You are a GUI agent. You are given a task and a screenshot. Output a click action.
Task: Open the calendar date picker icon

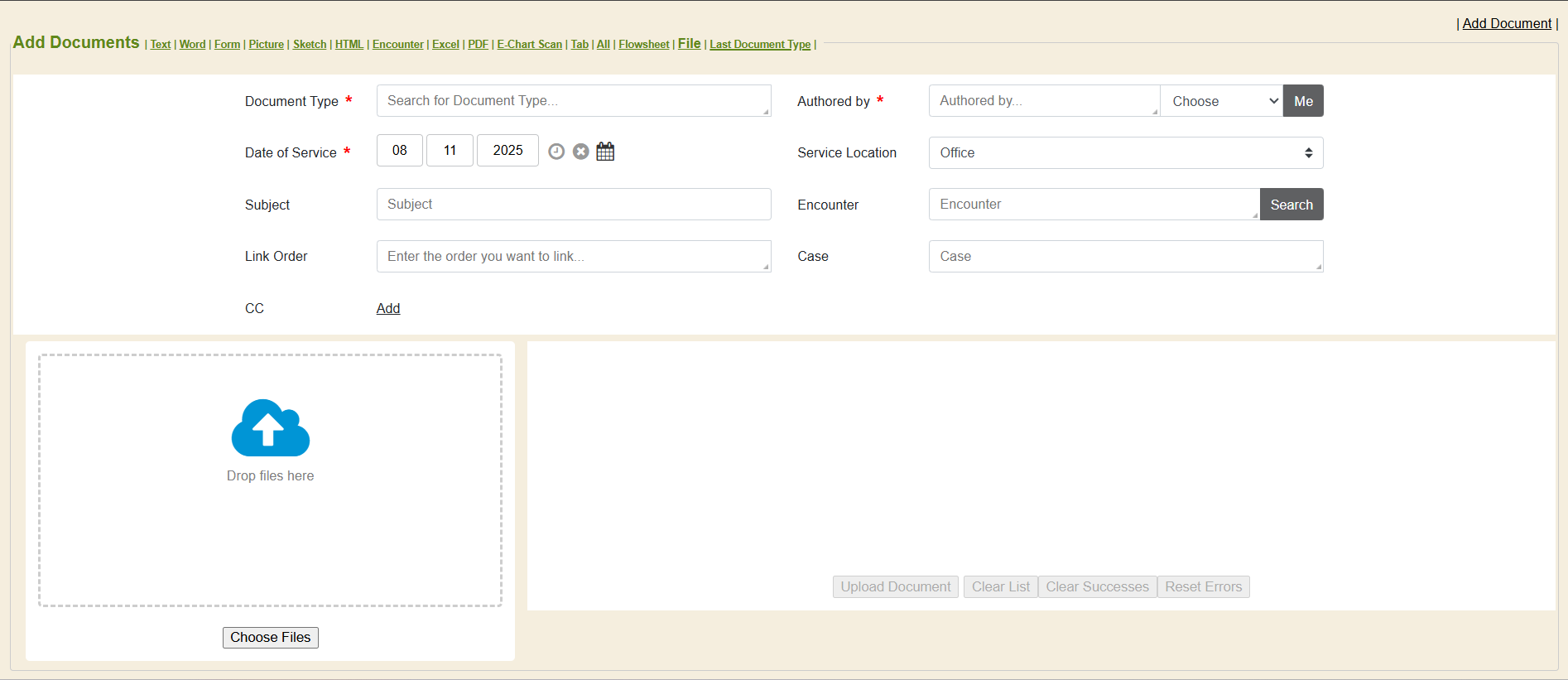[x=605, y=152]
